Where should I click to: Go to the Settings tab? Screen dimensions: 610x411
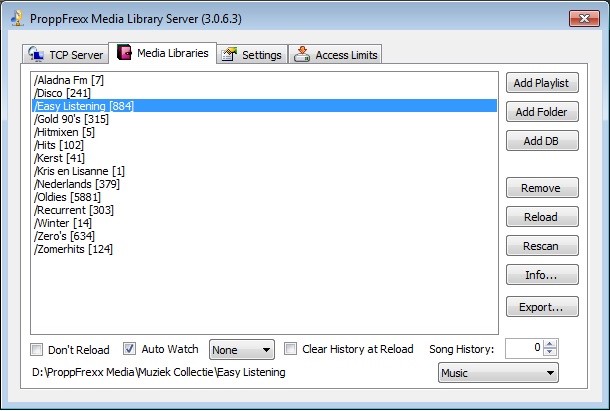click(252, 54)
